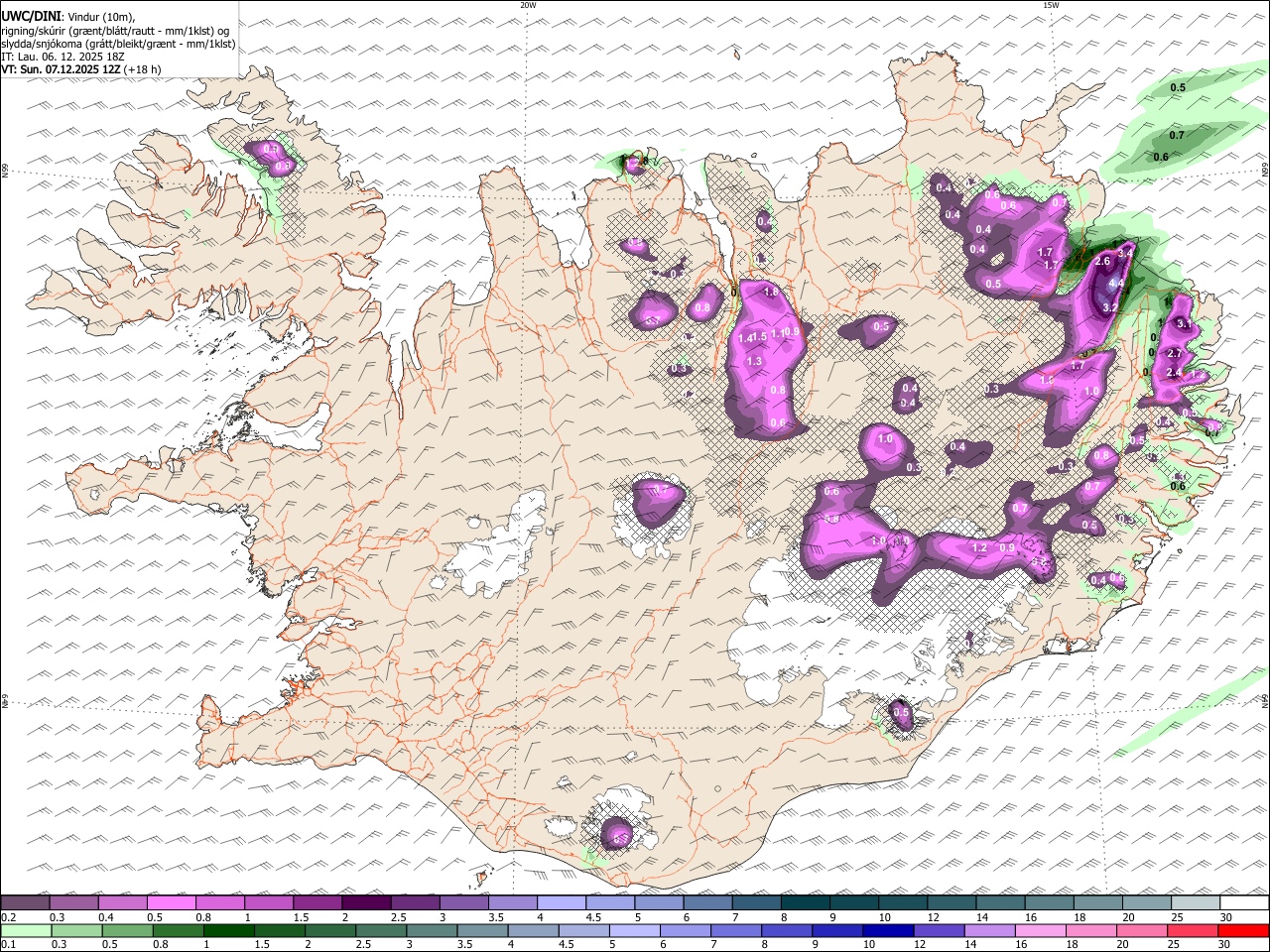Click the 4.4 precipitation value on the map
Viewport: 1270px width, 952px height.
(1116, 284)
